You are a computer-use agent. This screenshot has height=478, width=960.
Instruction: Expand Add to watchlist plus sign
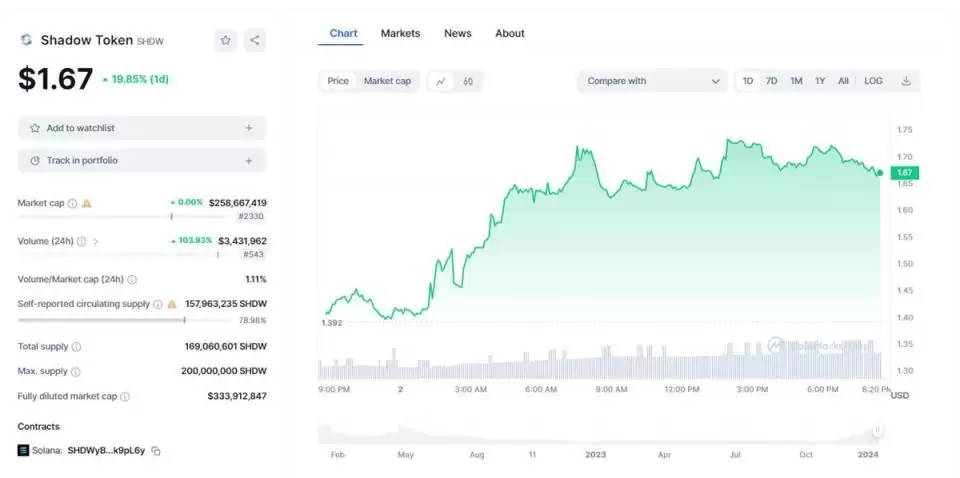point(249,128)
